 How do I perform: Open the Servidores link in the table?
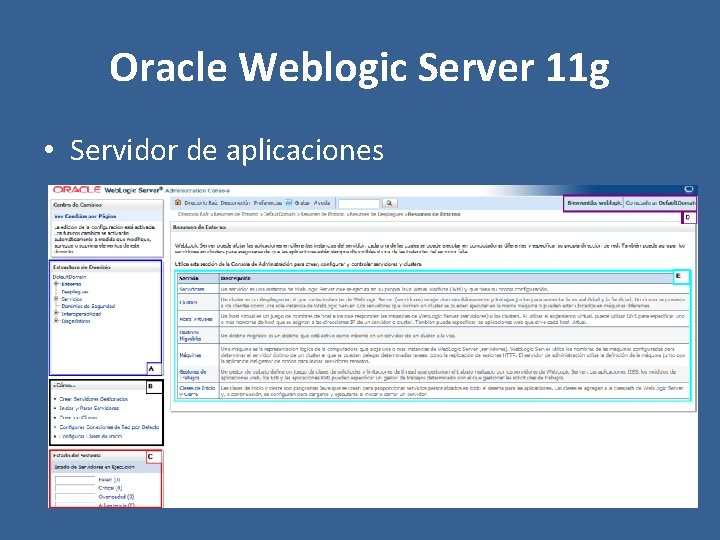pyautogui.click(x=192, y=289)
